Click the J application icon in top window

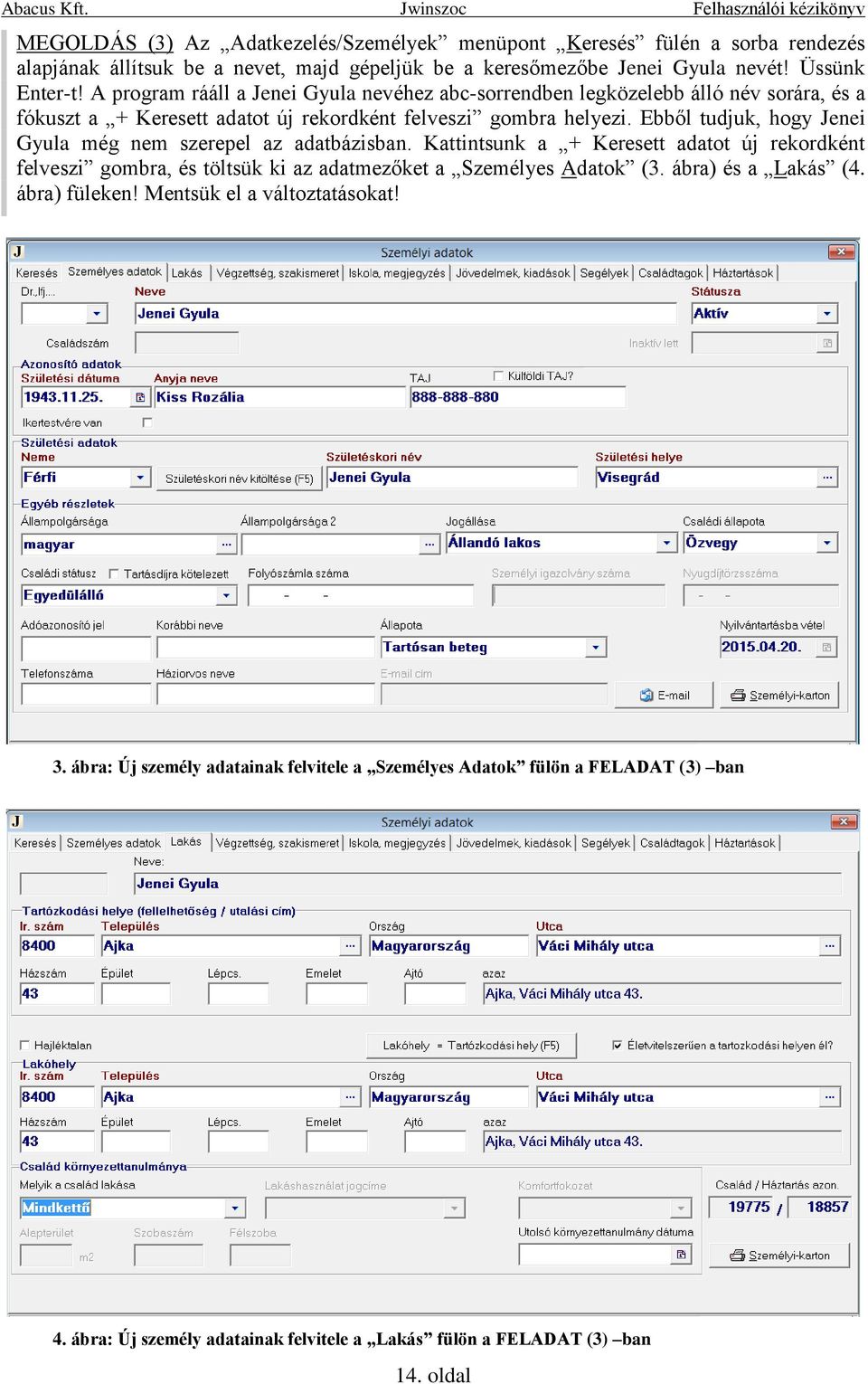[18, 252]
